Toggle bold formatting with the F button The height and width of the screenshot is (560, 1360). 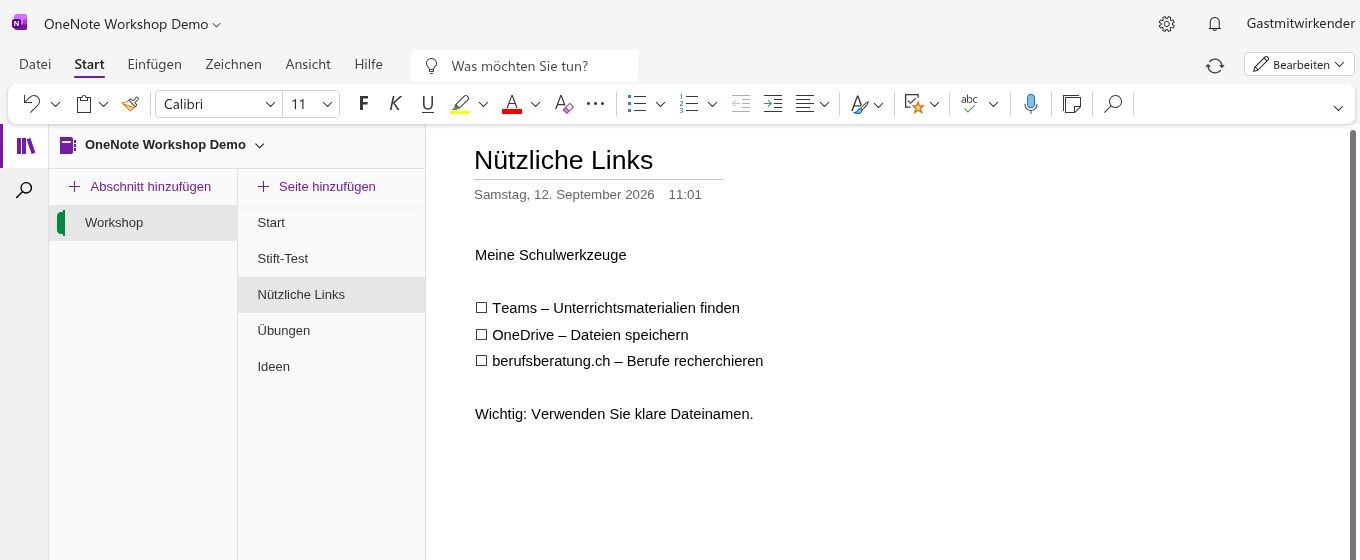click(x=363, y=104)
